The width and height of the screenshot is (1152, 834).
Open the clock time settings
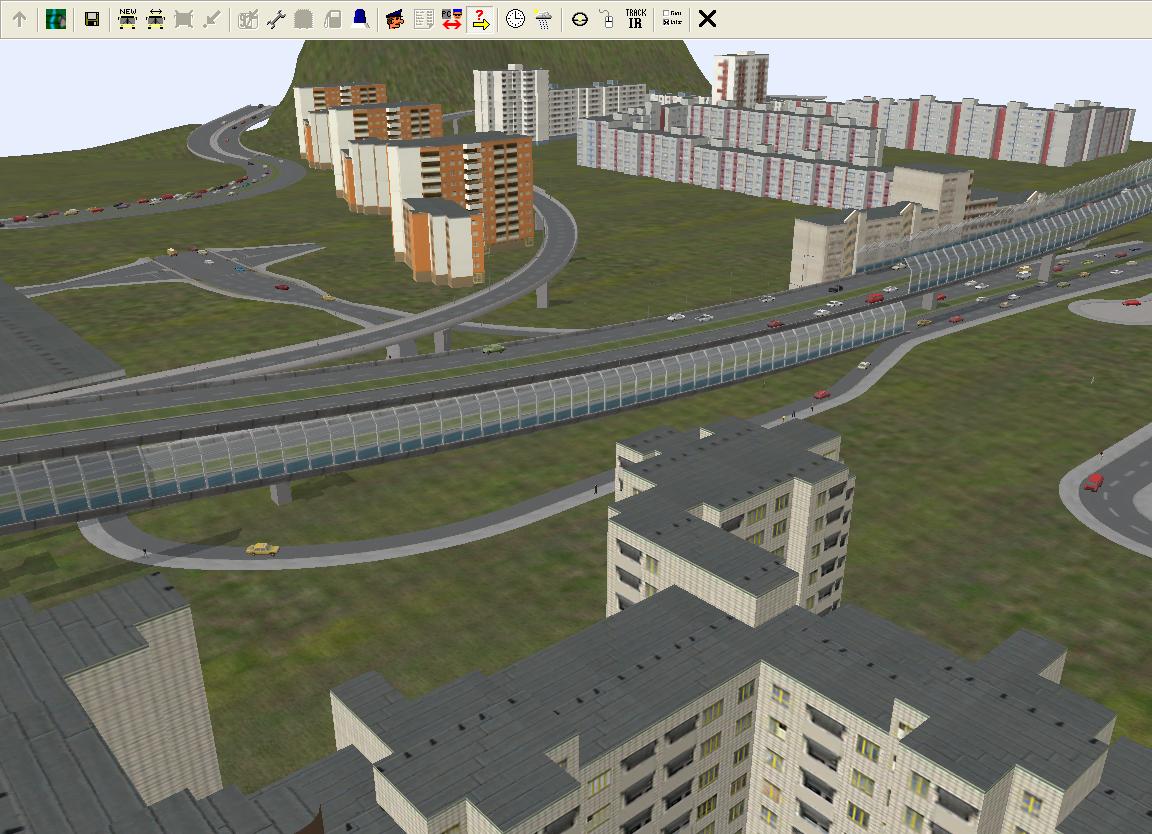515,19
